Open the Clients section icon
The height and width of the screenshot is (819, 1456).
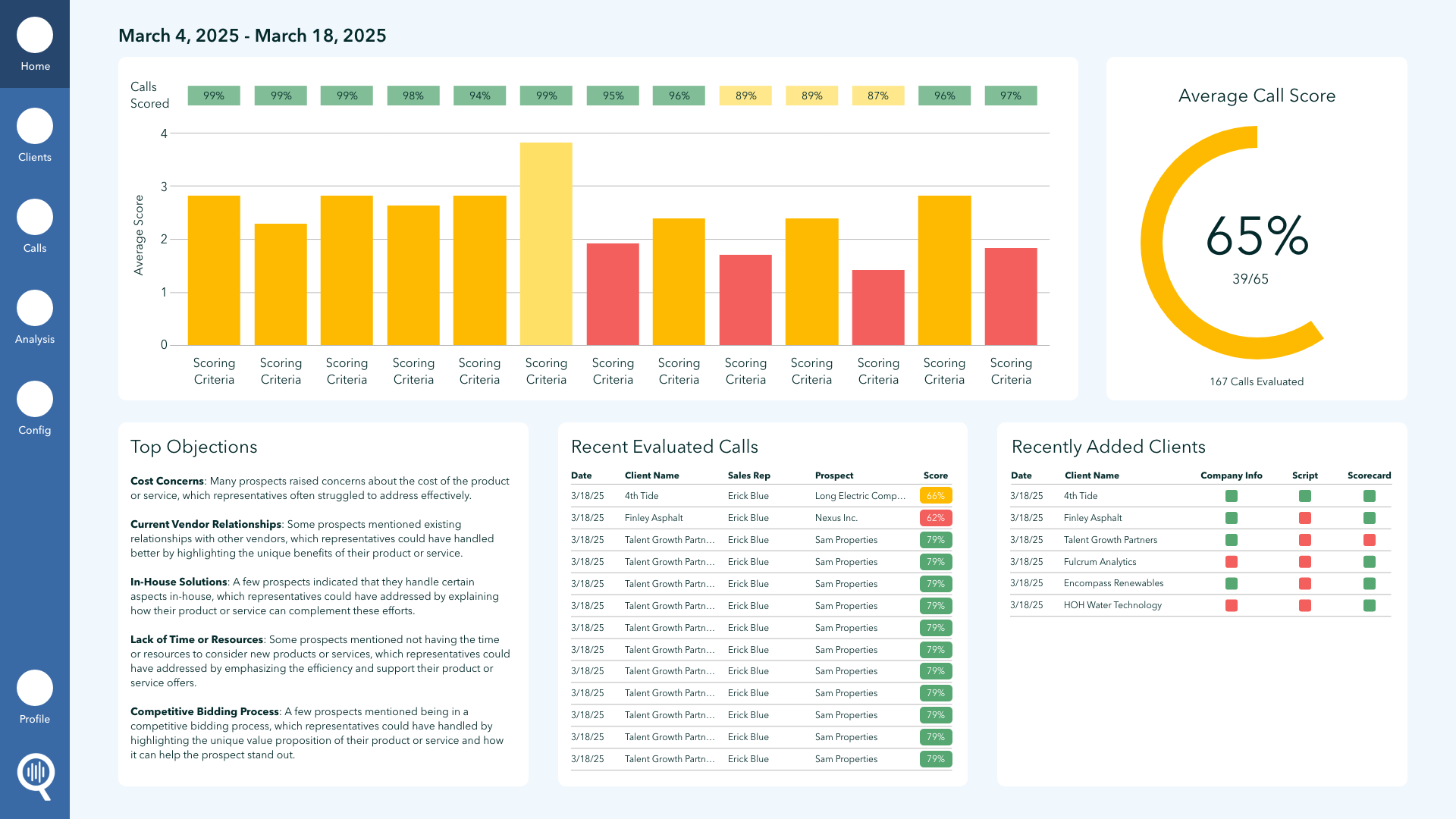35,127
